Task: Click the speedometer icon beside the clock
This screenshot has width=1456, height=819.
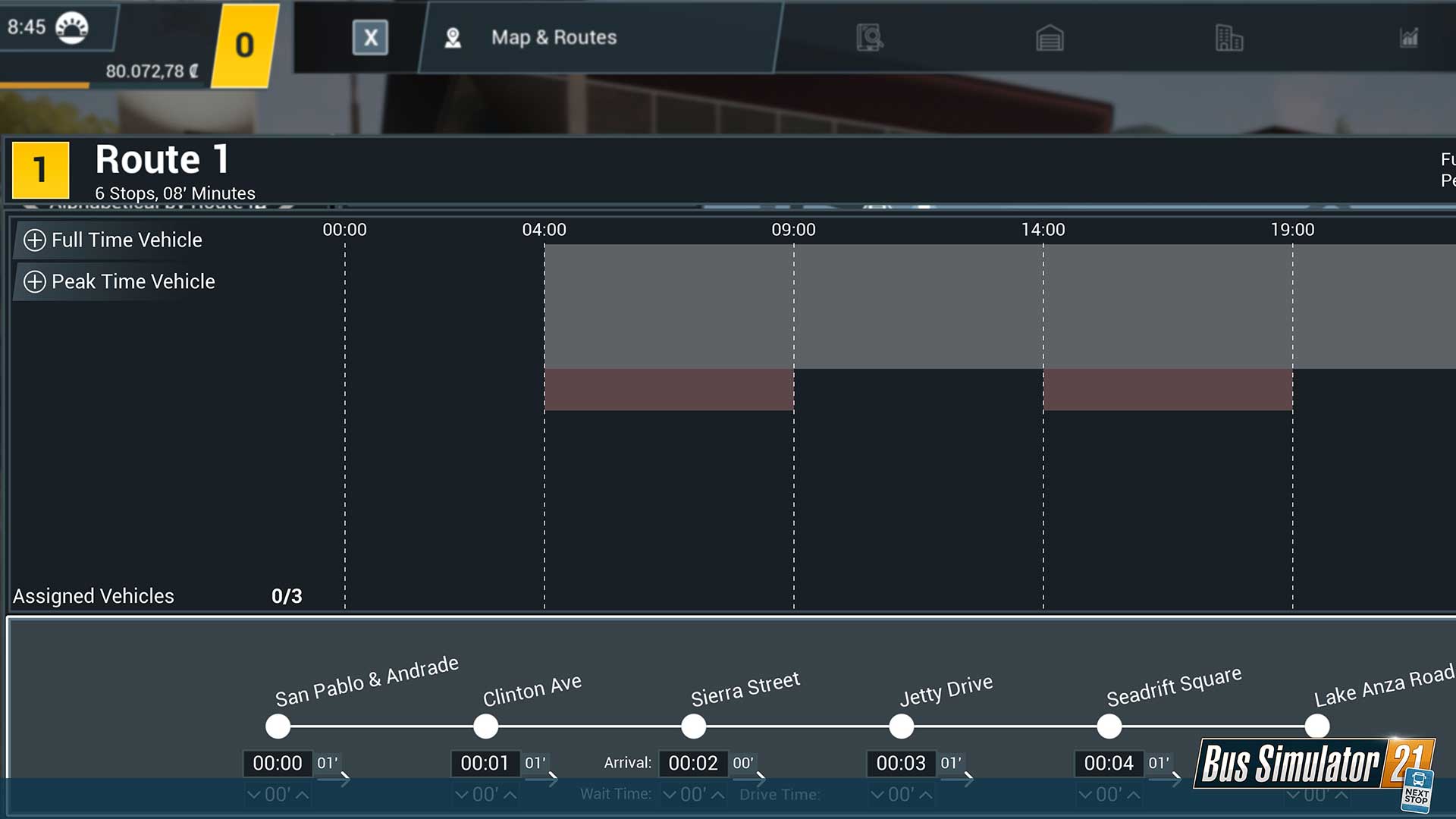Action: pos(72,28)
